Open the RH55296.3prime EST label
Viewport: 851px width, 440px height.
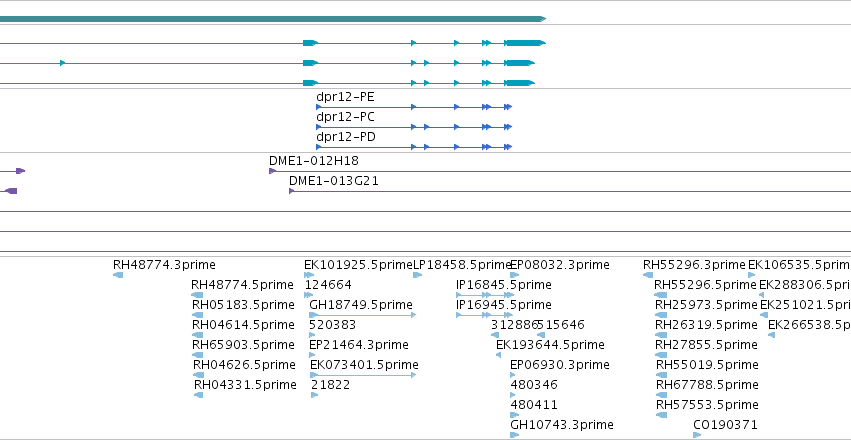[x=695, y=265]
